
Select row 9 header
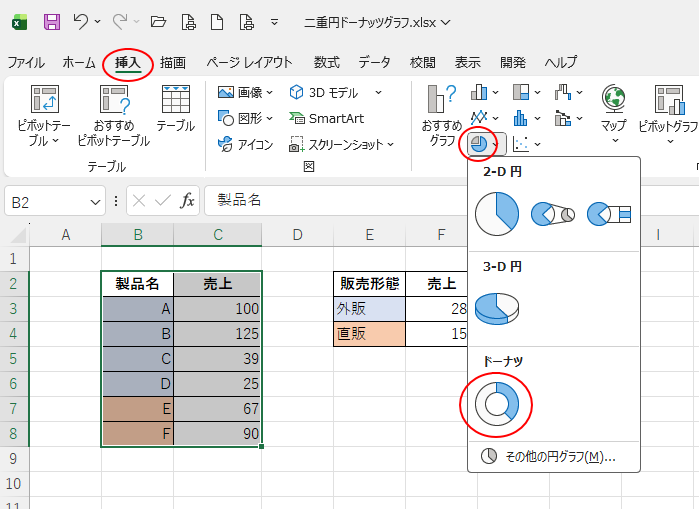[13, 459]
